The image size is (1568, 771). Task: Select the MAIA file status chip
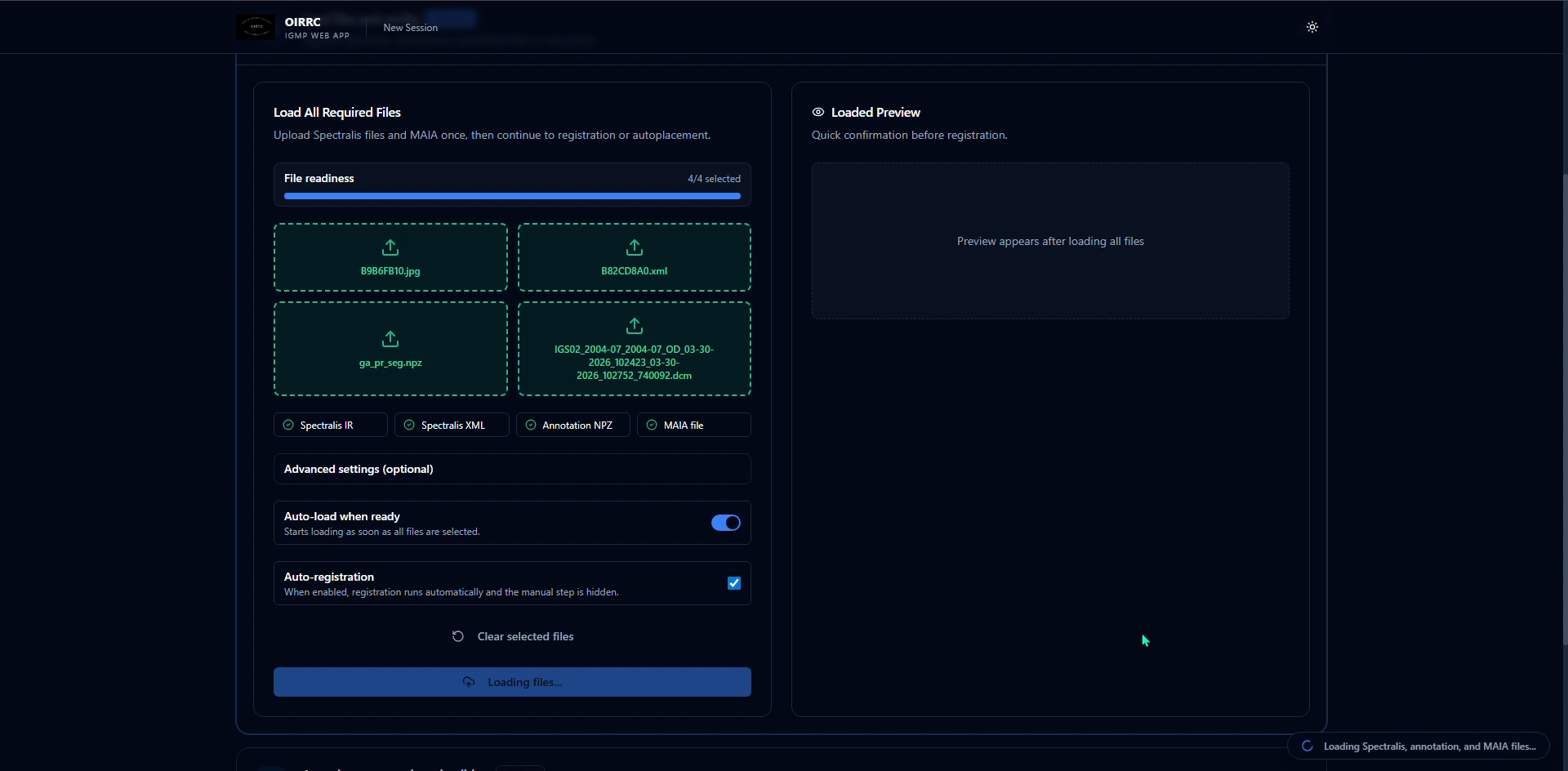[x=693, y=425]
